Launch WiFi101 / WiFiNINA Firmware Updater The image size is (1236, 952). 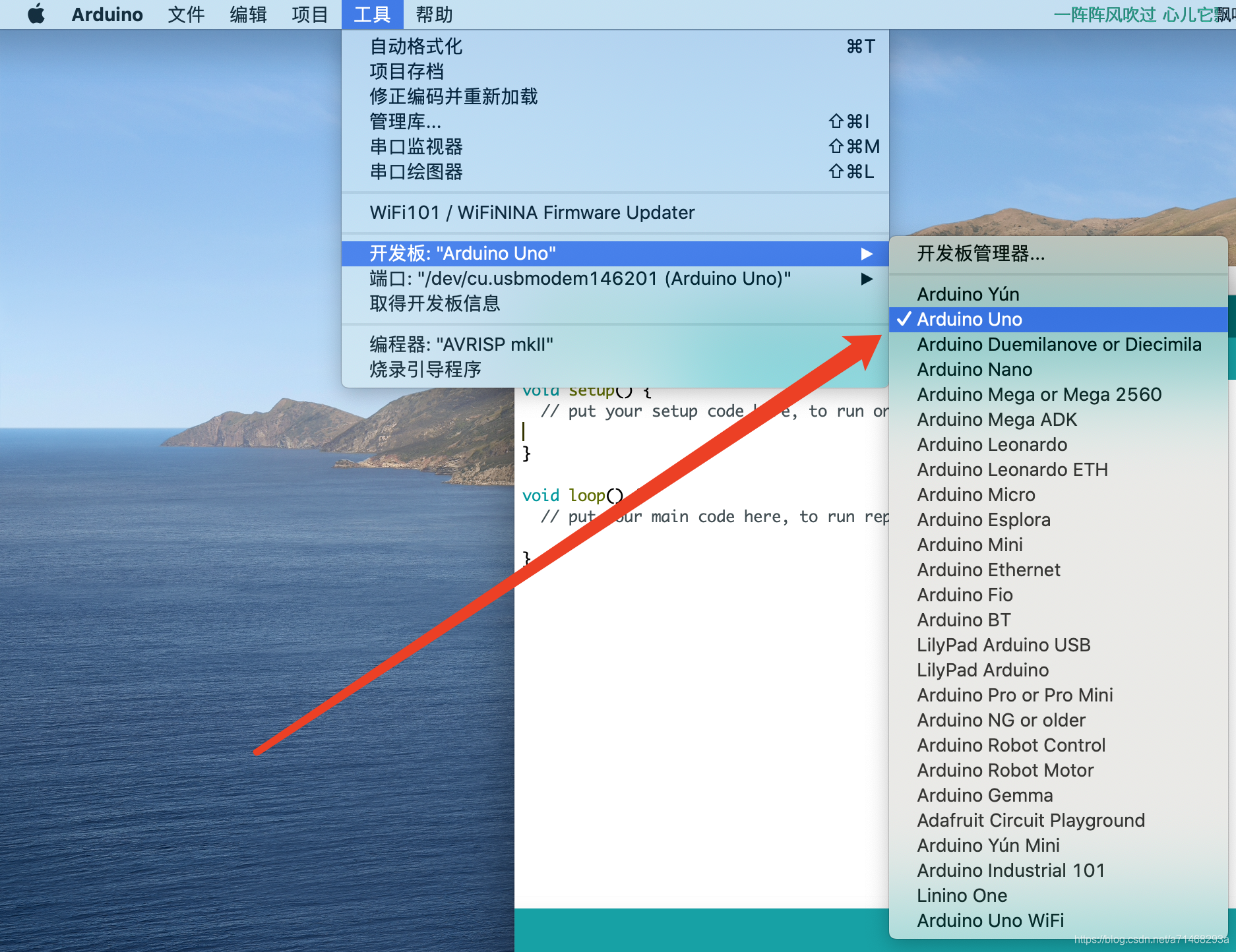615,212
